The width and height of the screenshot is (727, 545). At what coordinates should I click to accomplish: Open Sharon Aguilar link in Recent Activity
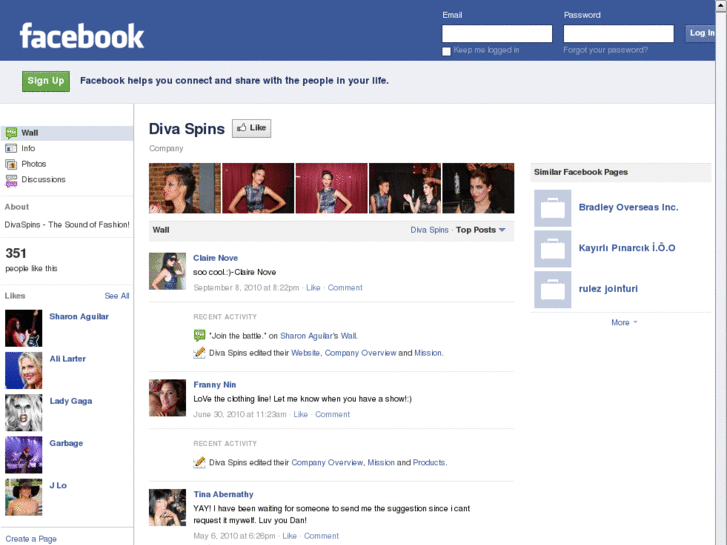point(306,336)
